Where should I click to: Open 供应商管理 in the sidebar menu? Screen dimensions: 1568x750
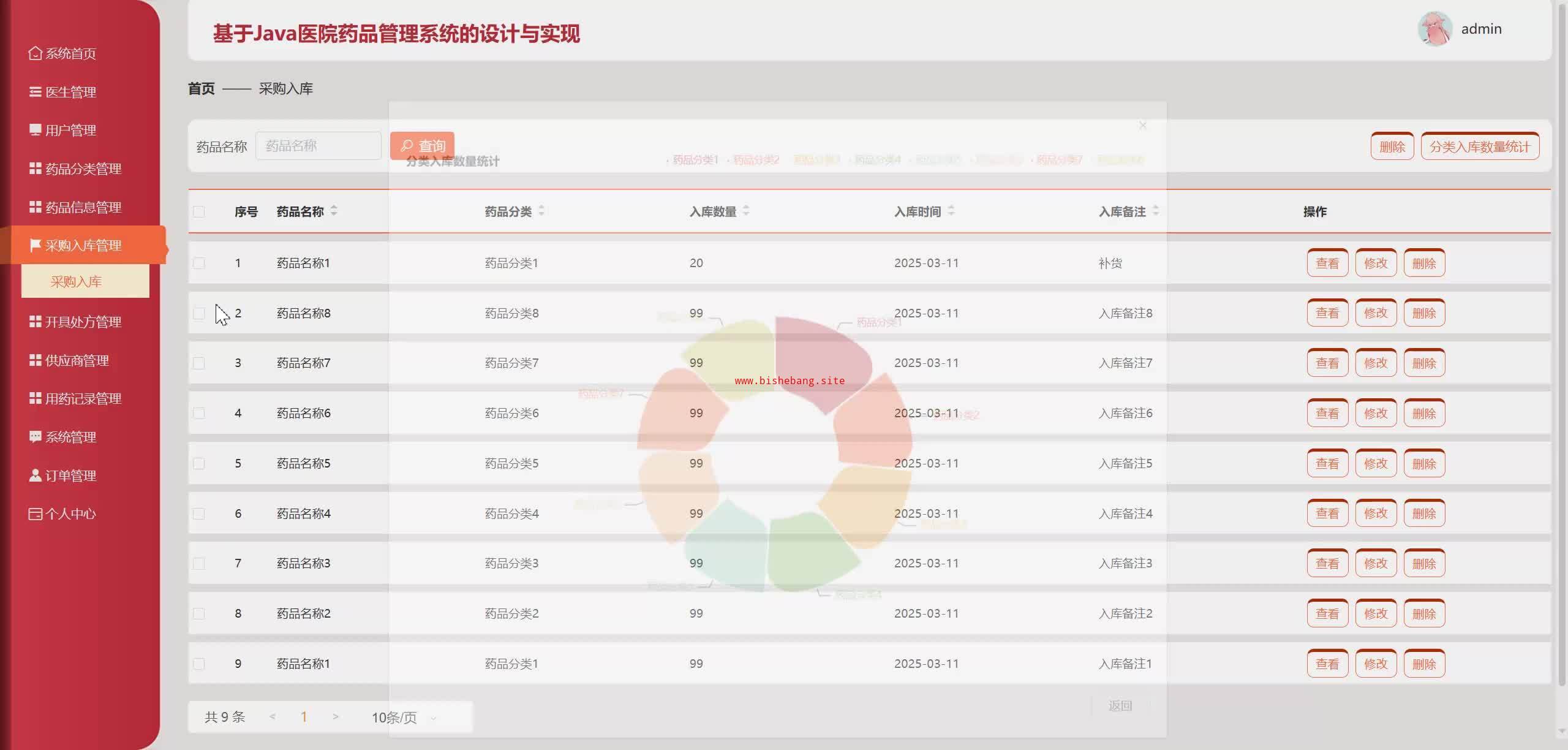77,360
